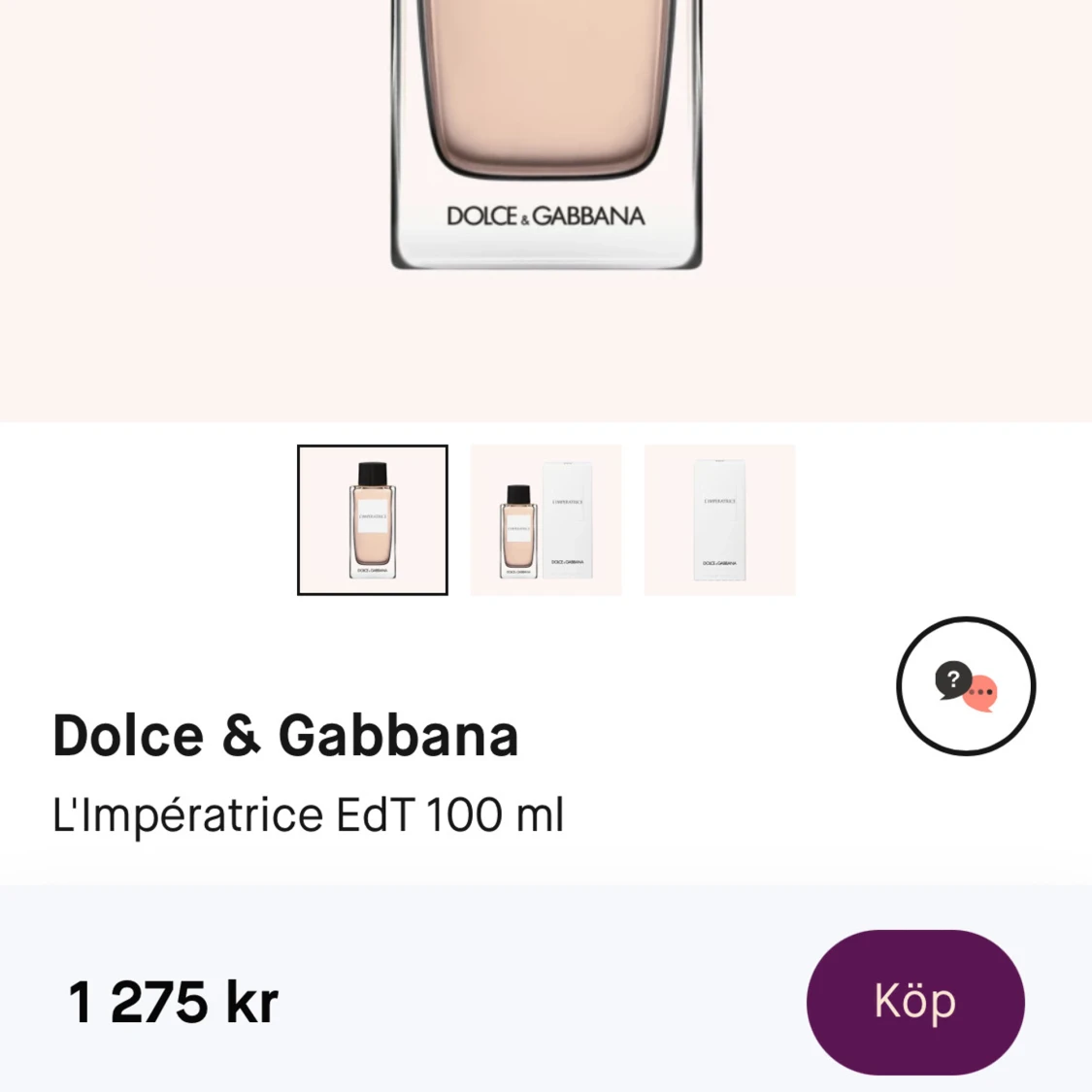Show the packaging-only product view
Screen dimensions: 1092x1092
pos(719,520)
